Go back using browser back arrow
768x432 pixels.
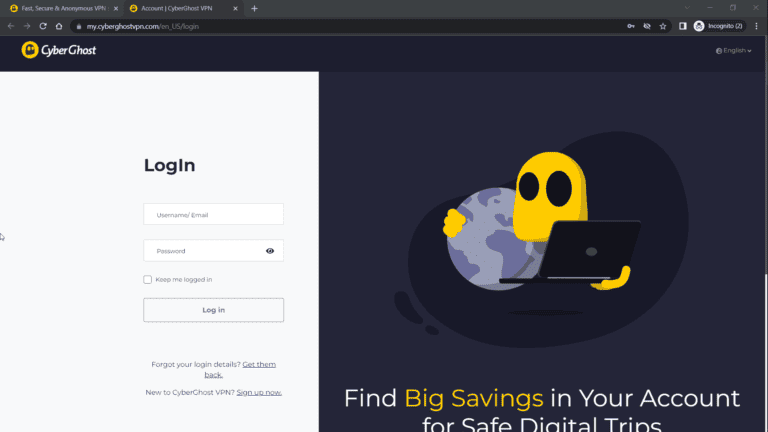pos(11,26)
